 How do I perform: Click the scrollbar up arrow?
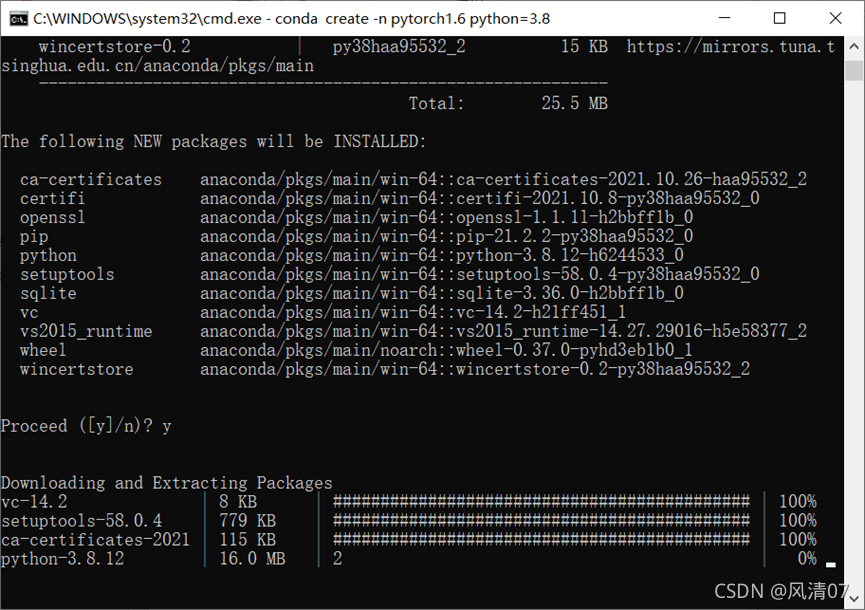pyautogui.click(x=854, y=47)
